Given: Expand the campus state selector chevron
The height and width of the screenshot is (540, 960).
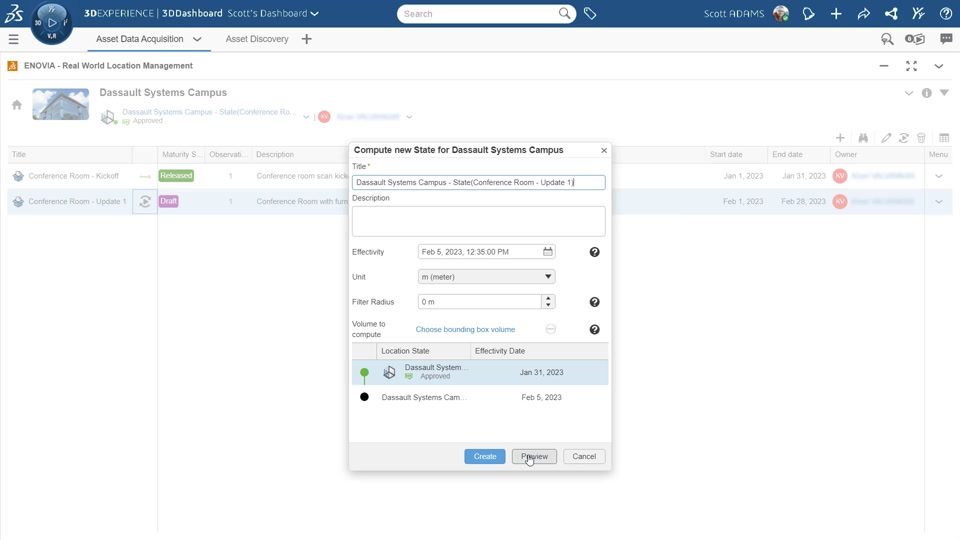Looking at the screenshot, I should point(306,116).
